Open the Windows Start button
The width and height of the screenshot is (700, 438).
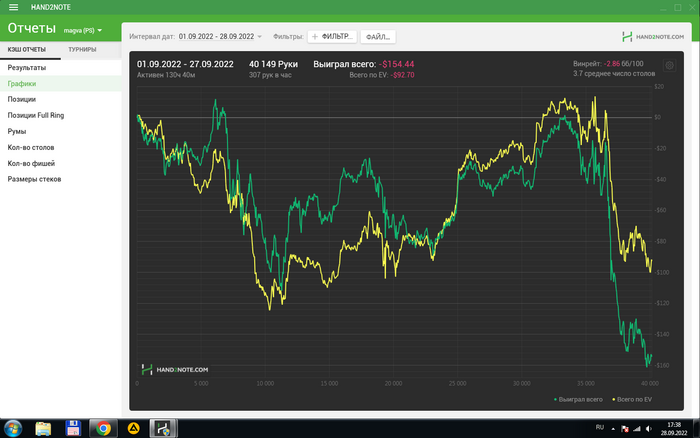coord(13,429)
